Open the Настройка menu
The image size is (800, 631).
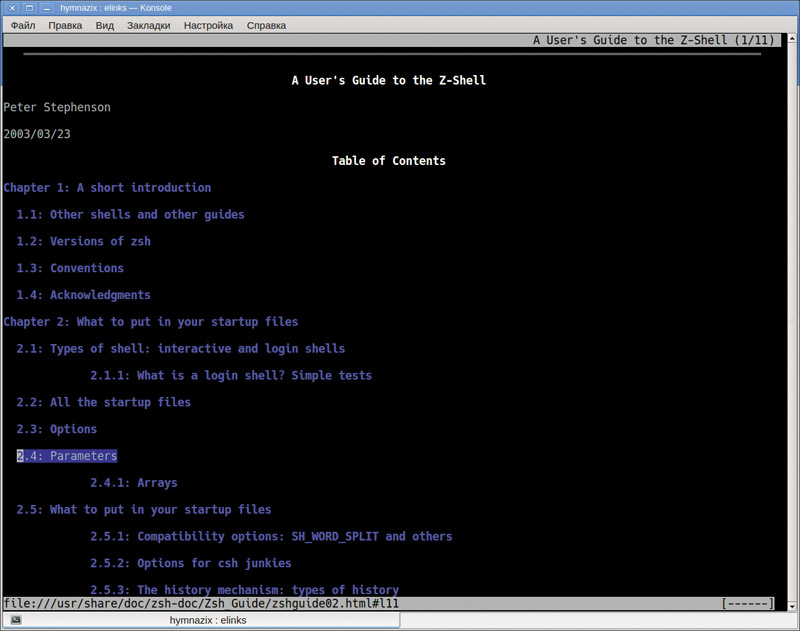tap(208, 26)
